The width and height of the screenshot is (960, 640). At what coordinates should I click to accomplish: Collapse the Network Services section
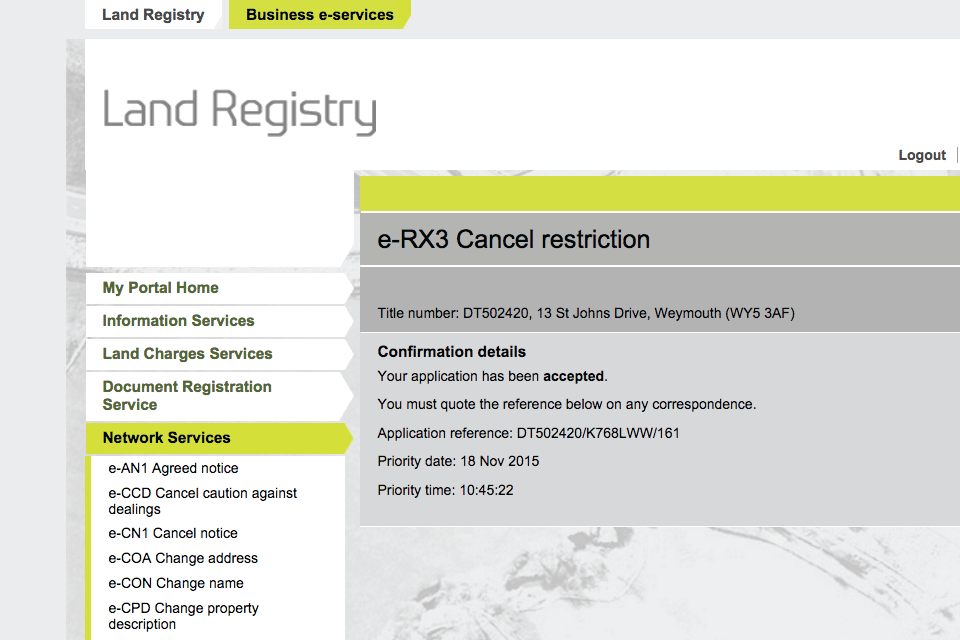166,438
